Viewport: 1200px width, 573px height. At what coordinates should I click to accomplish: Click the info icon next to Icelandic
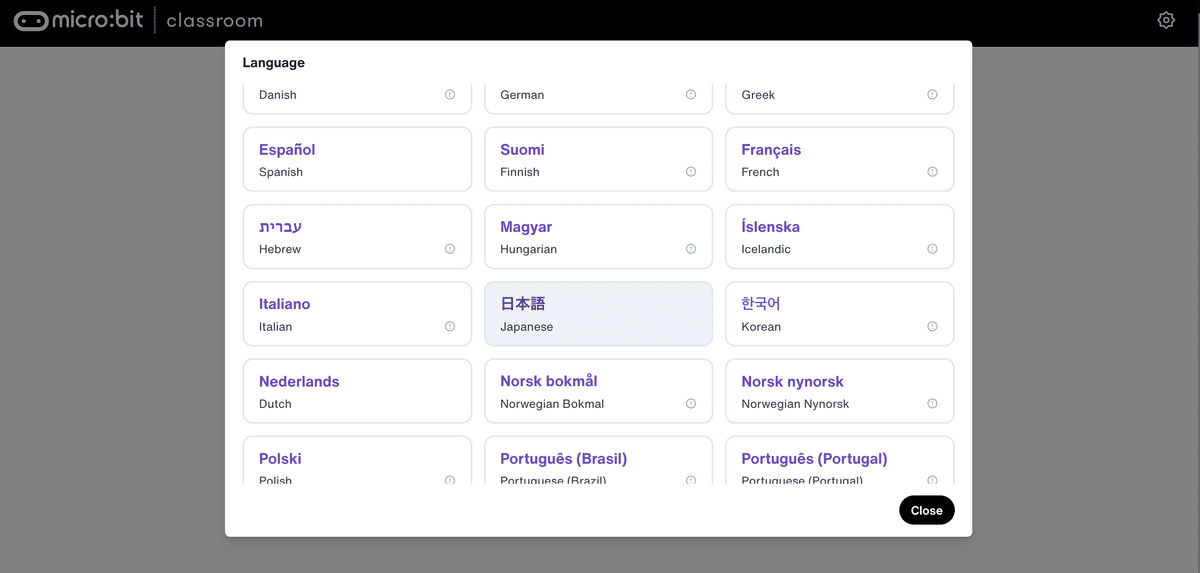932,249
